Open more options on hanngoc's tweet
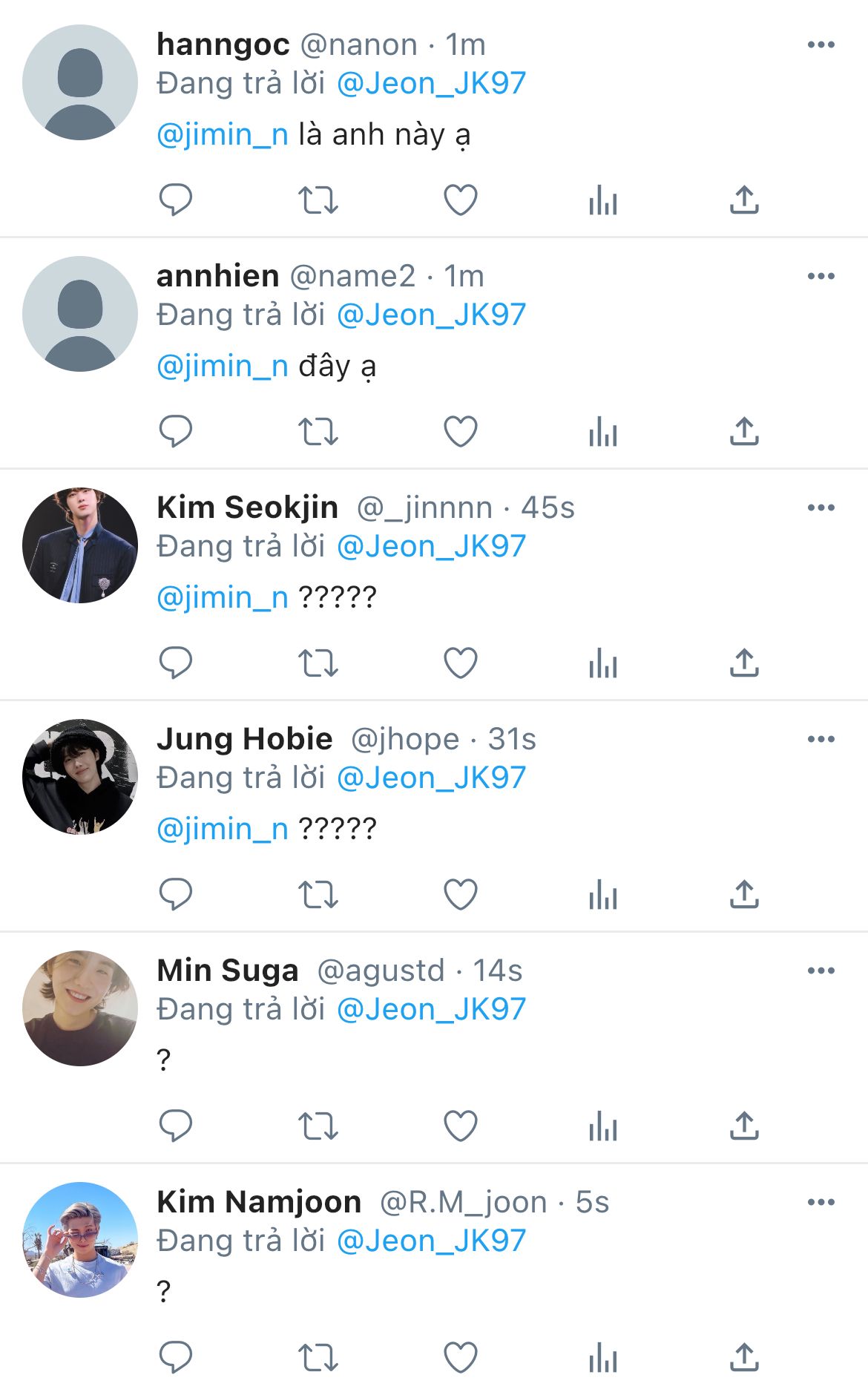This screenshot has width=868, height=1392. coord(821,45)
